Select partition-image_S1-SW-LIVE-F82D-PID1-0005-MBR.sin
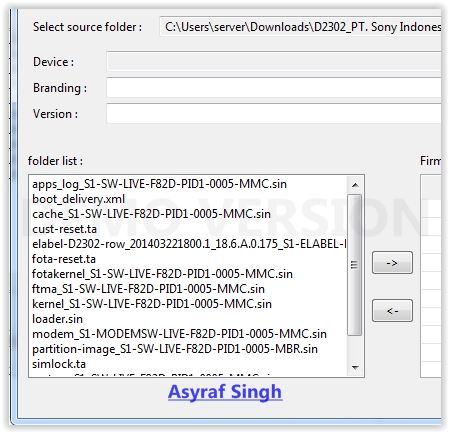Image resolution: width=449 pixels, height=433 pixels. click(x=175, y=349)
